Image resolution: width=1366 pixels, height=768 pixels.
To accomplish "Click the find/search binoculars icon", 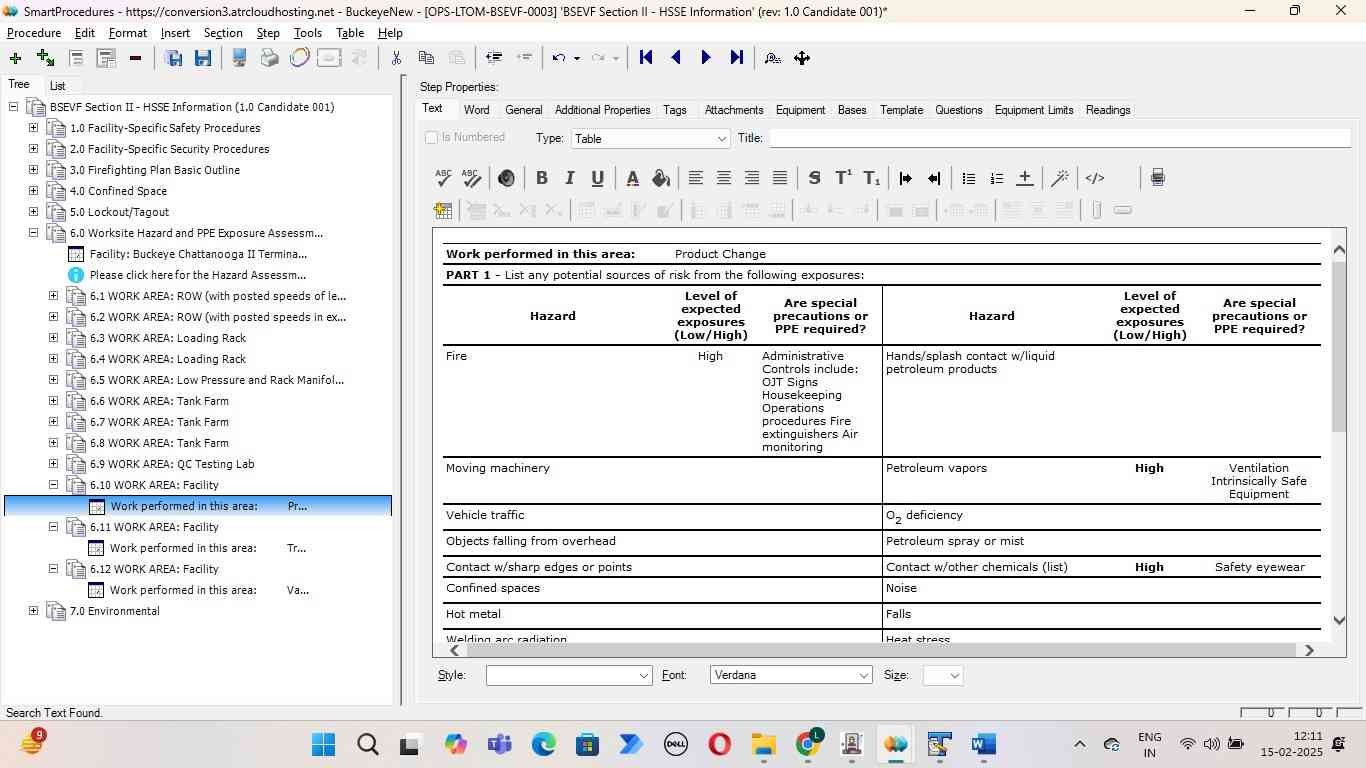I will pyautogui.click(x=772, y=58).
